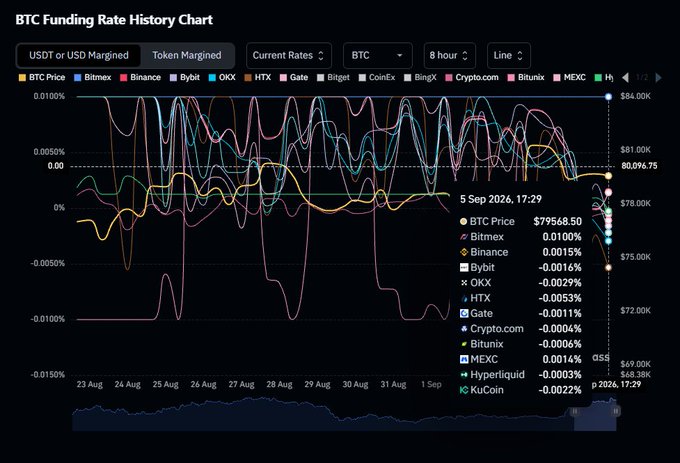Image resolution: width=680 pixels, height=463 pixels.
Task: Toggle HTX series in the legend
Action: click(258, 78)
